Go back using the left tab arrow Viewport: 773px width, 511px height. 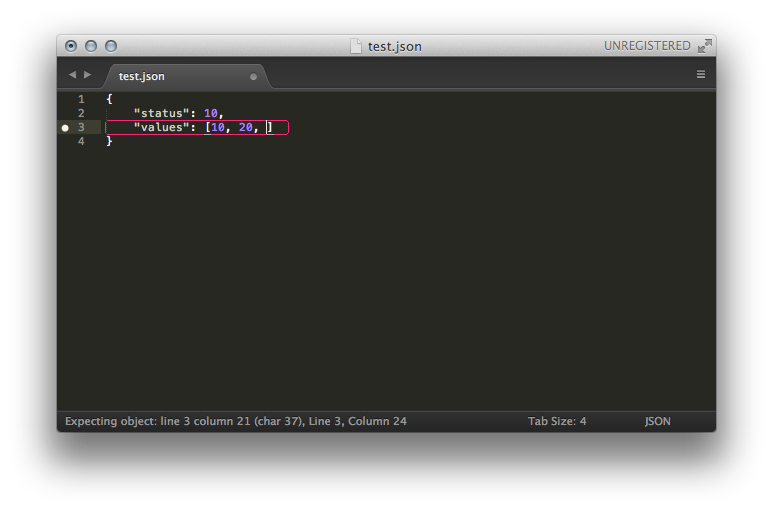click(x=72, y=74)
